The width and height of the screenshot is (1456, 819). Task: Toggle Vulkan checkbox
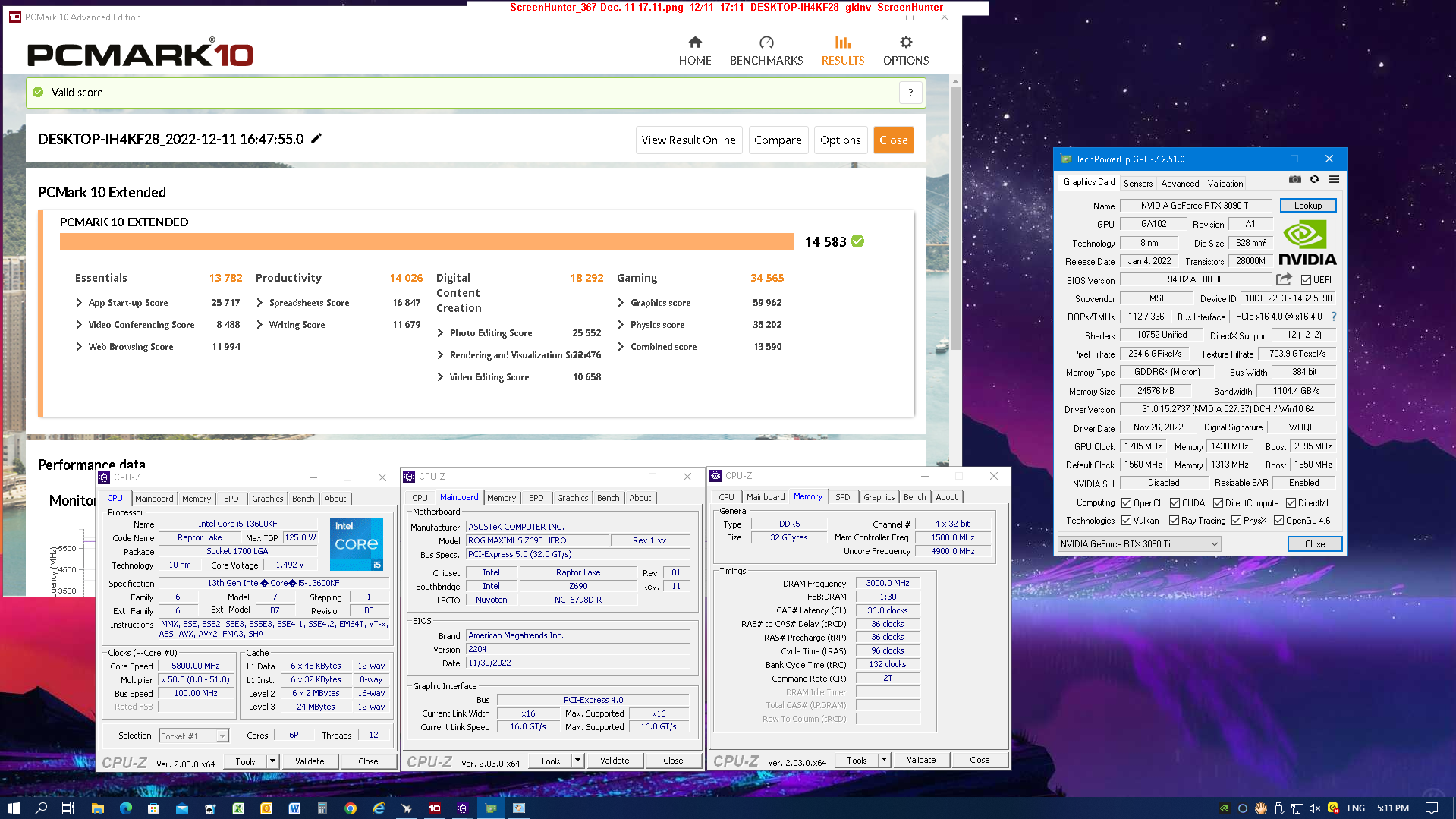[1127, 521]
